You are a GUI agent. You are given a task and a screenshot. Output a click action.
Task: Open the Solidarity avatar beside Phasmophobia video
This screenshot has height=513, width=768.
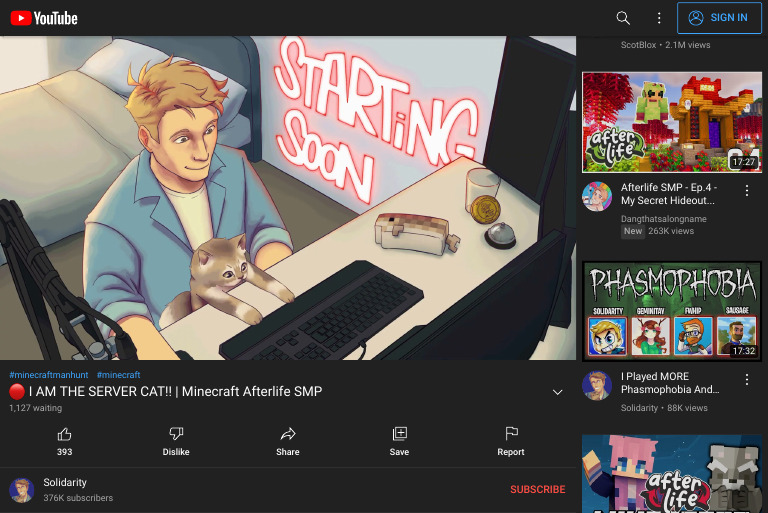coord(597,385)
